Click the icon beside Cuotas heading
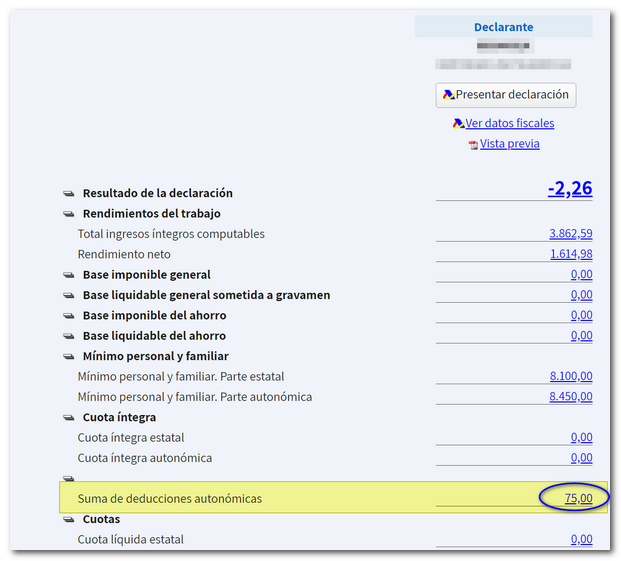The width and height of the screenshot is (621, 561). coord(69,520)
